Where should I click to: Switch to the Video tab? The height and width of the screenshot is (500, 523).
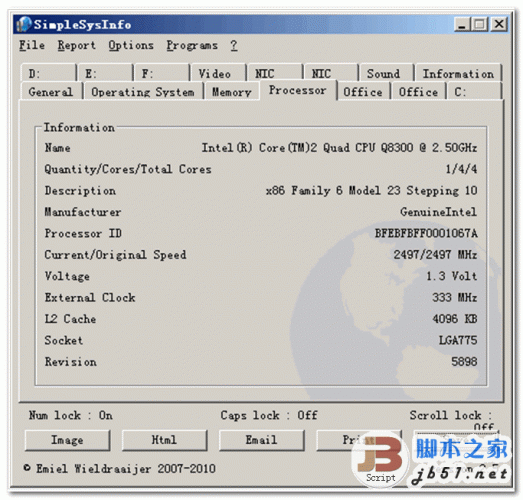[218, 73]
